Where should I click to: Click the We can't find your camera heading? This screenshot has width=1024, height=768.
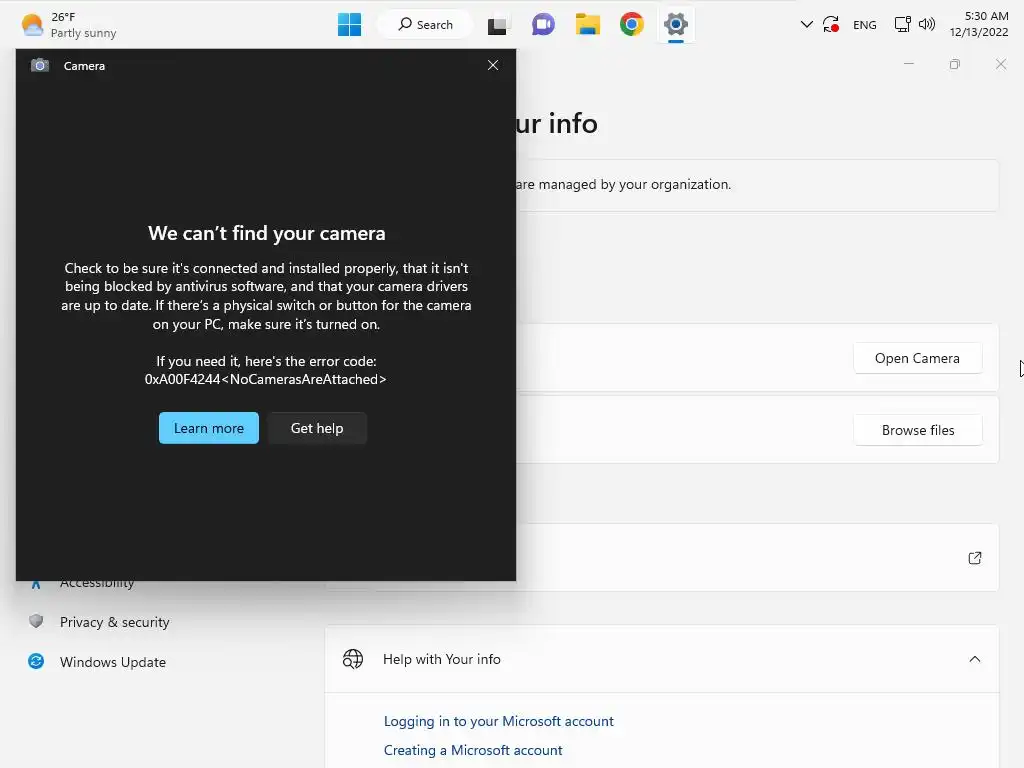(x=266, y=233)
